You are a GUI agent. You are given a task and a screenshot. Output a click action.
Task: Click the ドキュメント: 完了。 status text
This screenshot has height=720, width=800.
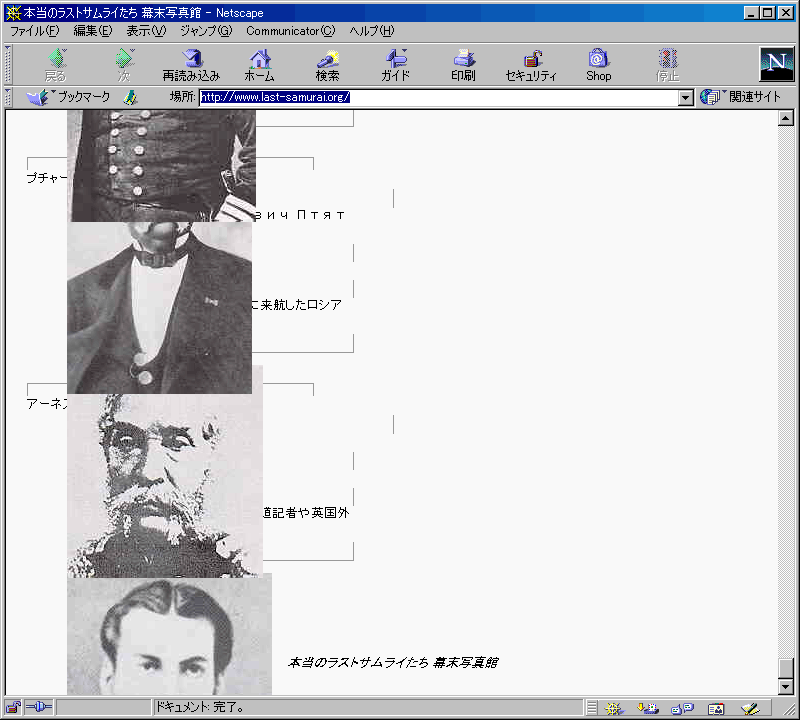point(199,707)
